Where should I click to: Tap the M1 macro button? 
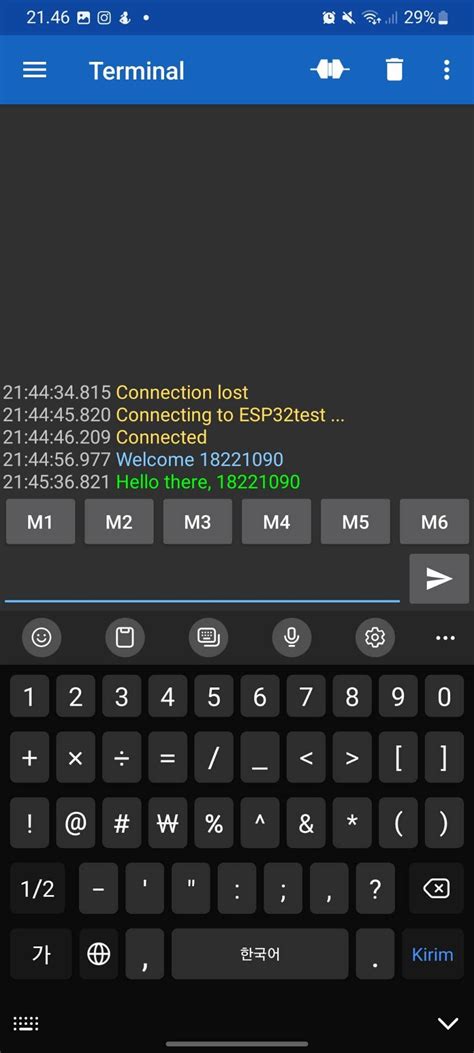tap(40, 522)
